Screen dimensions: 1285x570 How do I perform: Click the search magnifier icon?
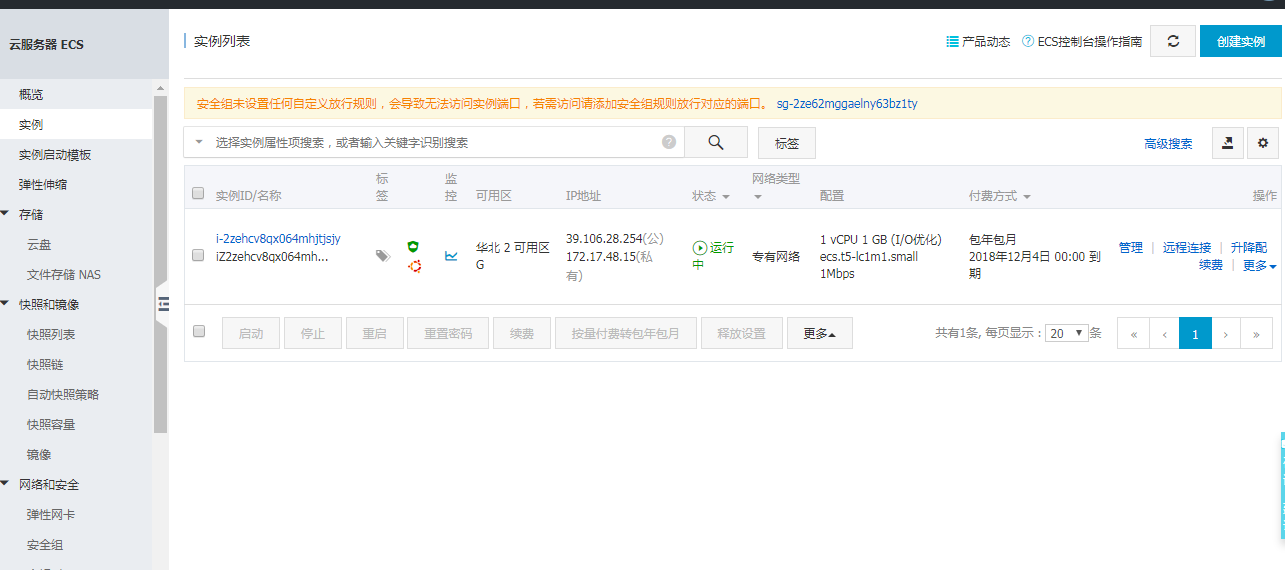pos(716,142)
